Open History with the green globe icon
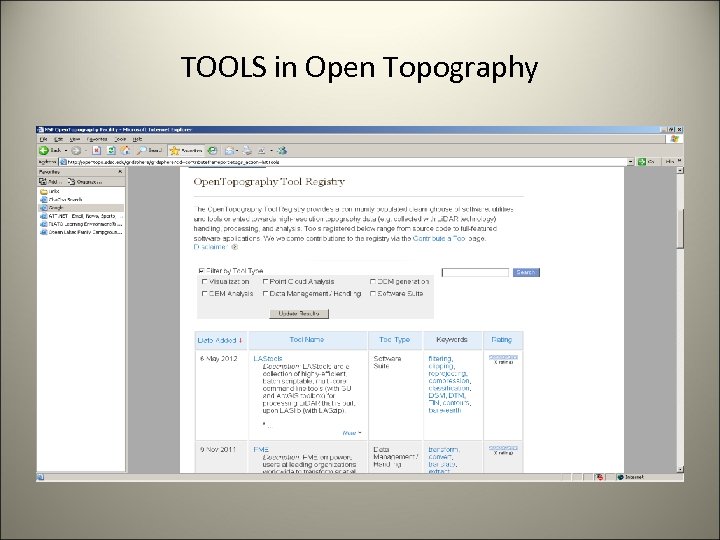The width and height of the screenshot is (720, 540). 212,150
